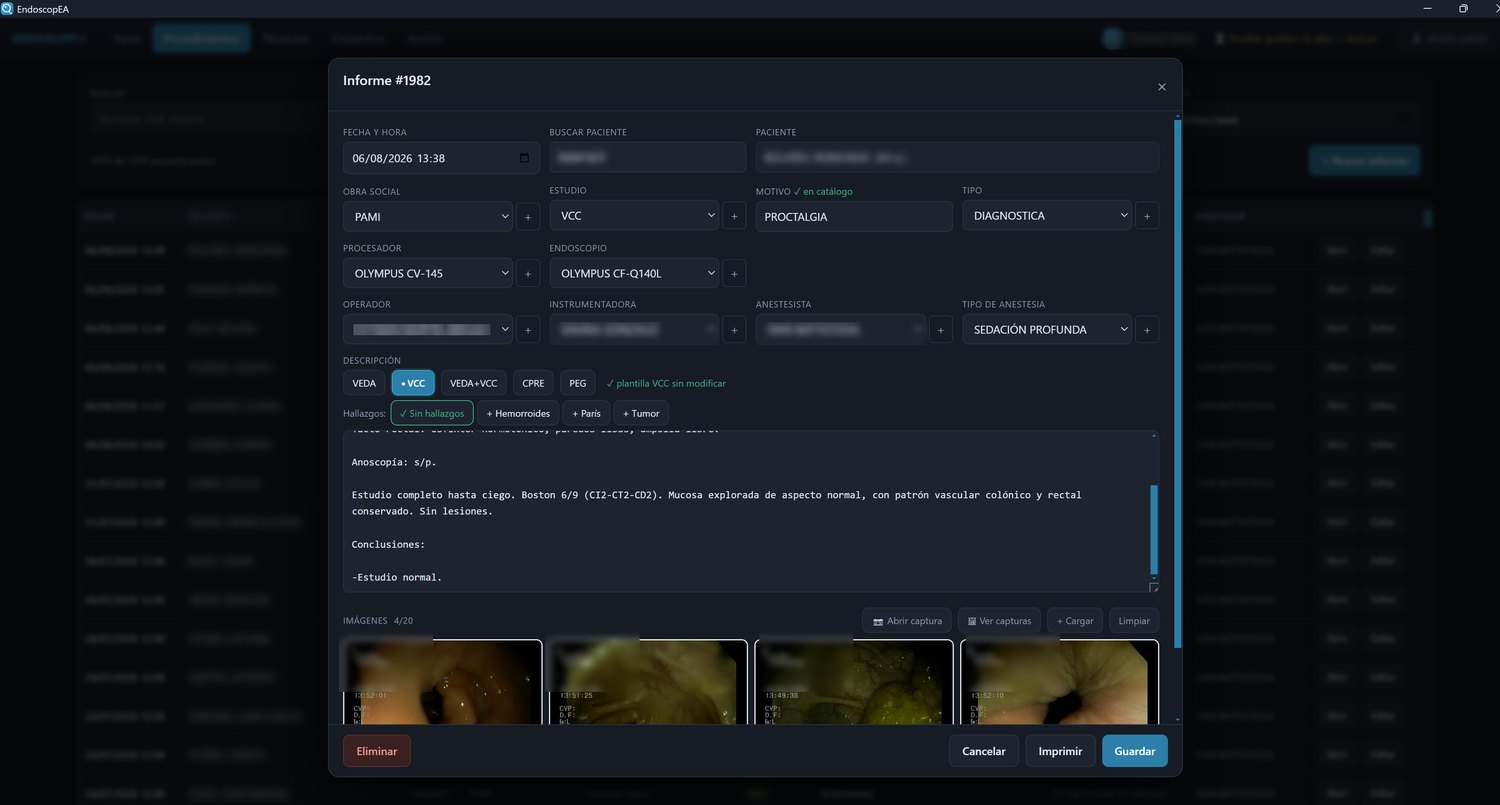Open the Endoscopio OLYMPUS CF-Q140L dropdown
This screenshot has height=805, width=1500.
click(633, 273)
